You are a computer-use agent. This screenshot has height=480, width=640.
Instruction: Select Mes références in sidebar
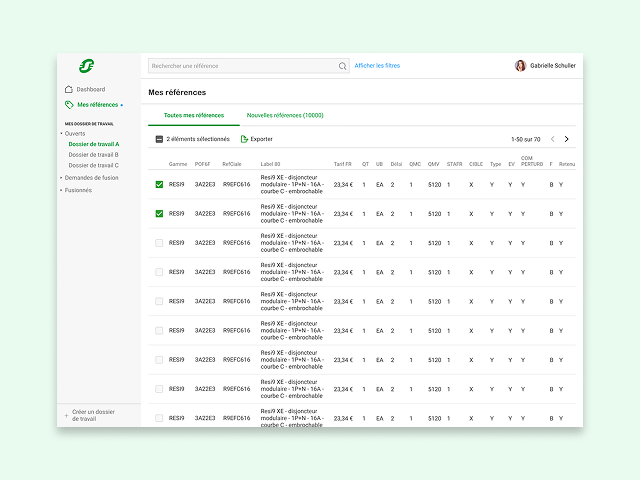98,105
